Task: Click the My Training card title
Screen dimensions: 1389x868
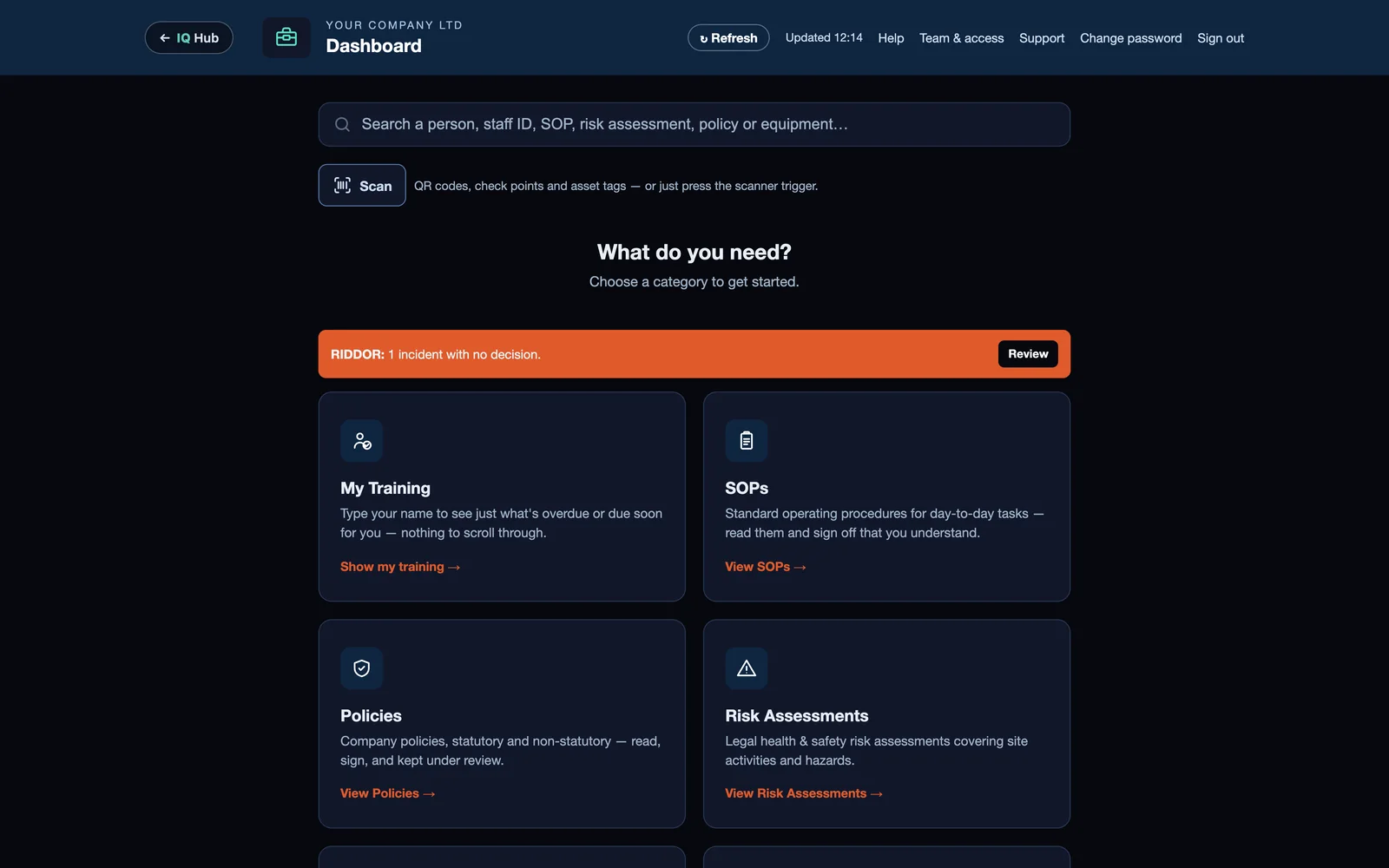Action: tap(385, 488)
